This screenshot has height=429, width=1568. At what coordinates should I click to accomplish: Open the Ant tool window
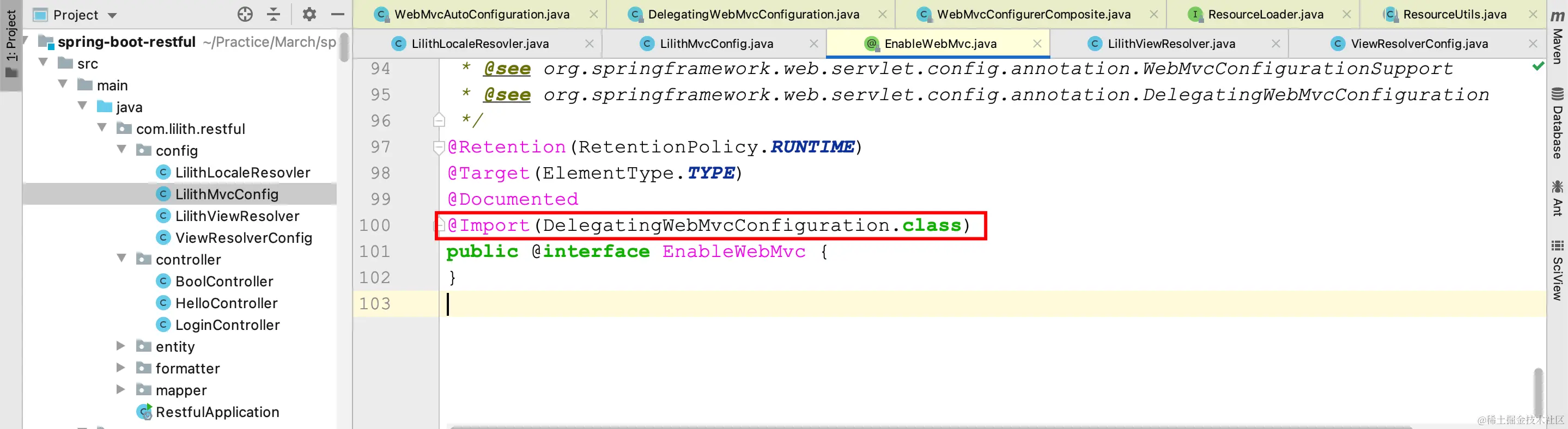tap(1557, 198)
